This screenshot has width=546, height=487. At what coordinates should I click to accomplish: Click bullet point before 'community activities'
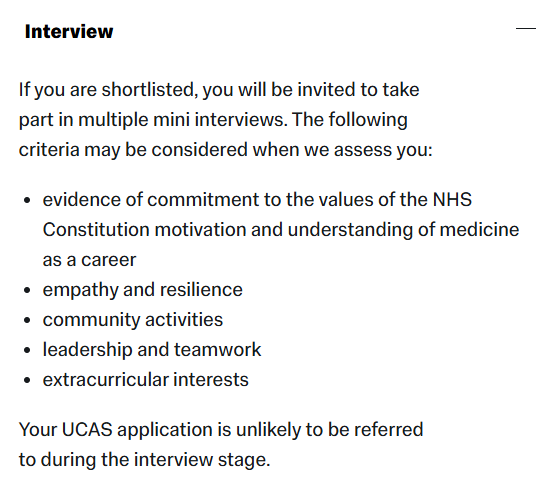[x=27, y=320]
